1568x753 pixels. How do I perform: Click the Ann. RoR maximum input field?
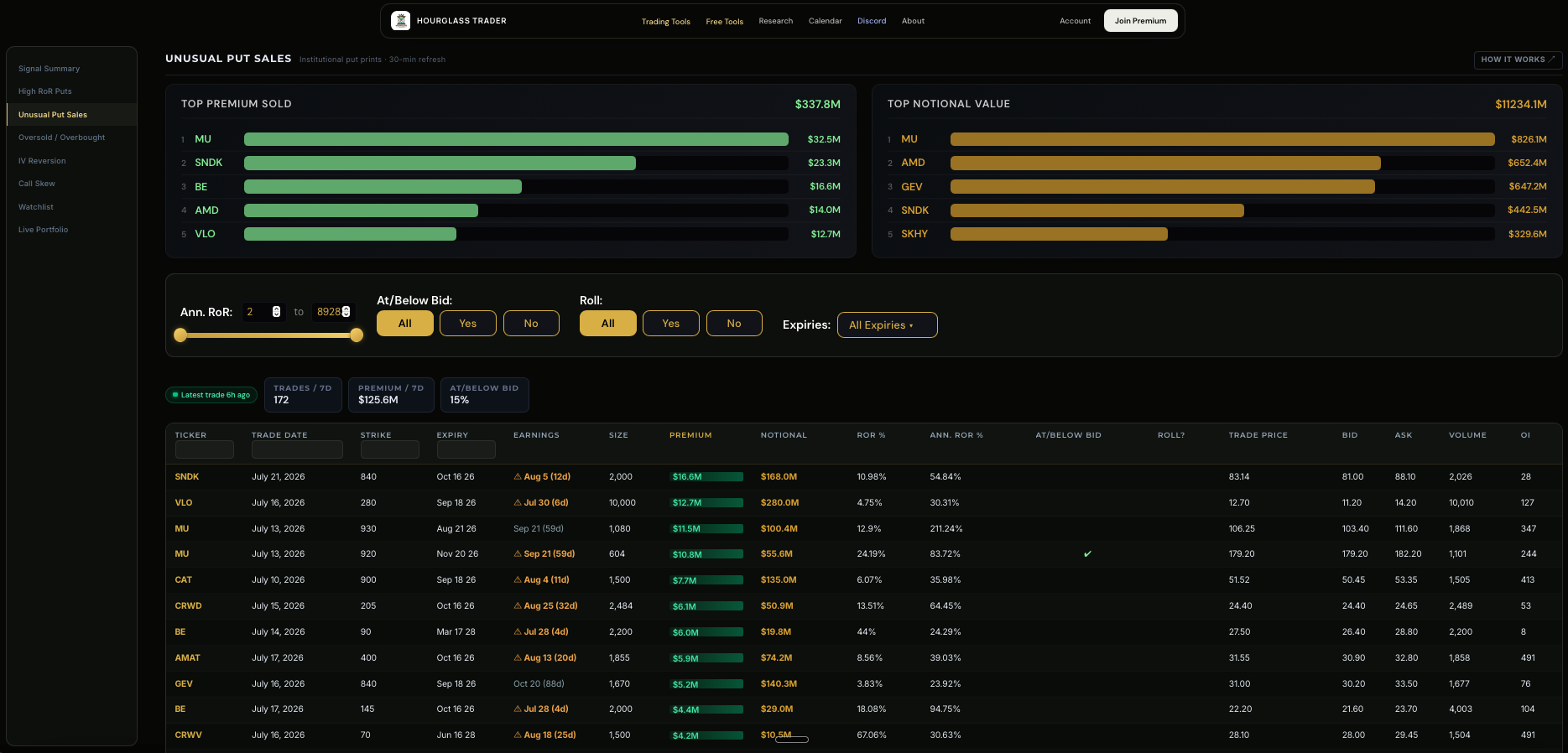pyautogui.click(x=333, y=312)
